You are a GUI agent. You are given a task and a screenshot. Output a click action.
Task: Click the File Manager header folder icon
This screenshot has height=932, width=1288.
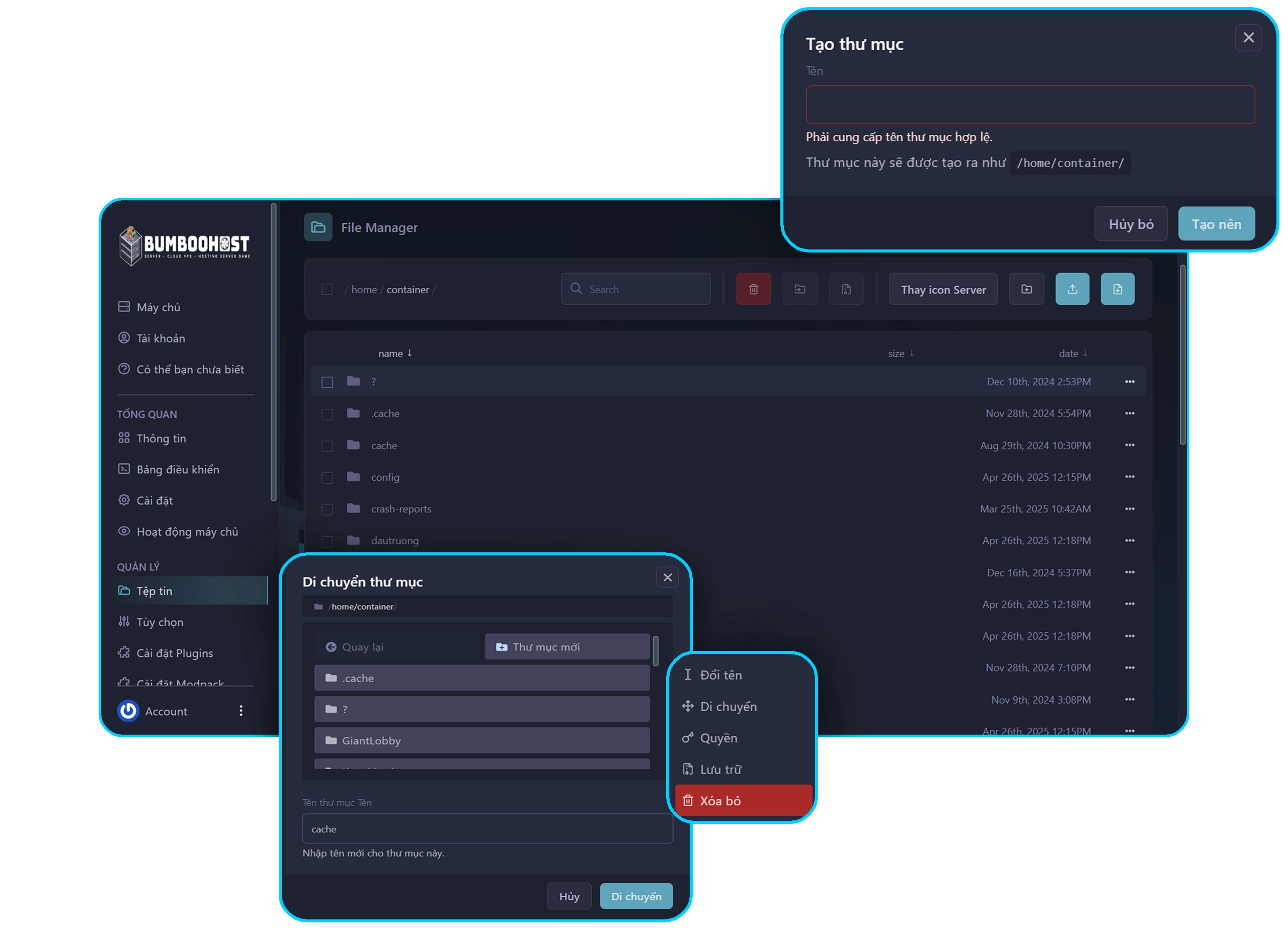318,227
